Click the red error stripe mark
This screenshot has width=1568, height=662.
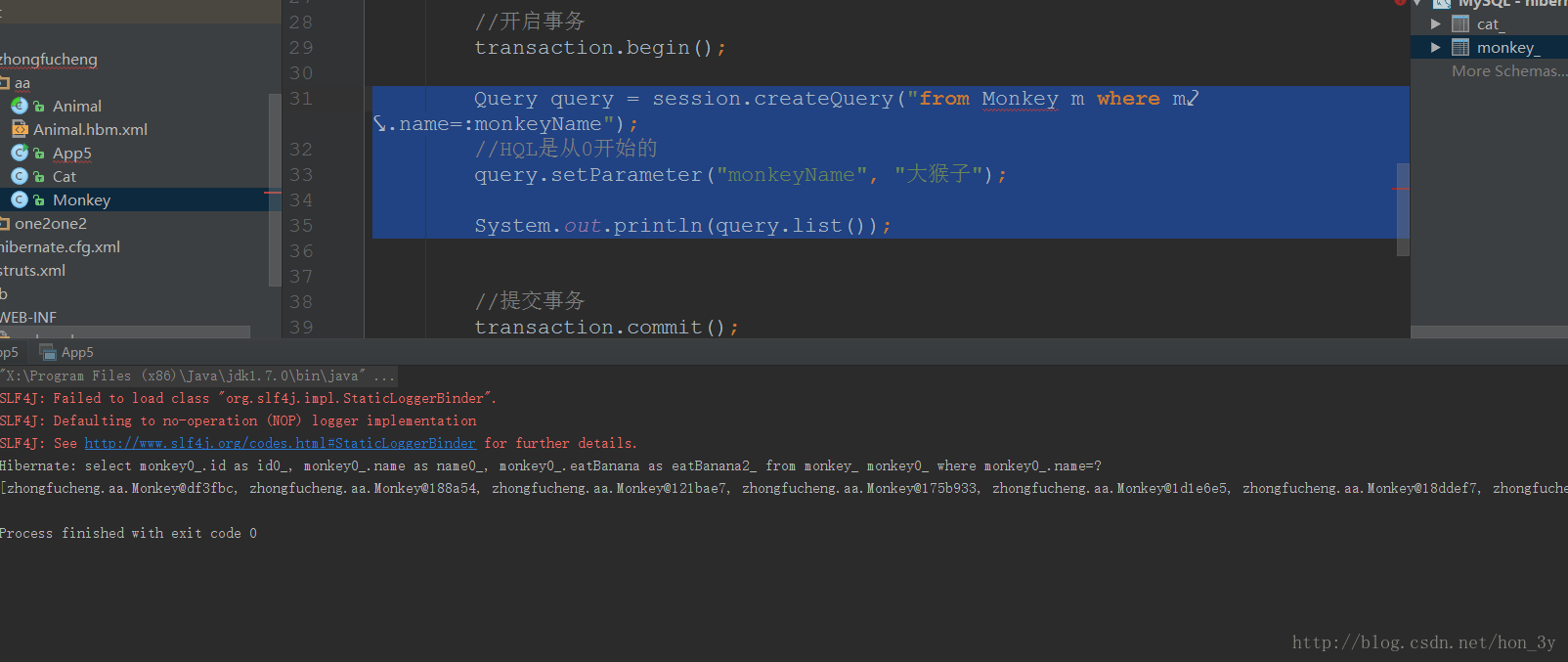[x=1400, y=189]
